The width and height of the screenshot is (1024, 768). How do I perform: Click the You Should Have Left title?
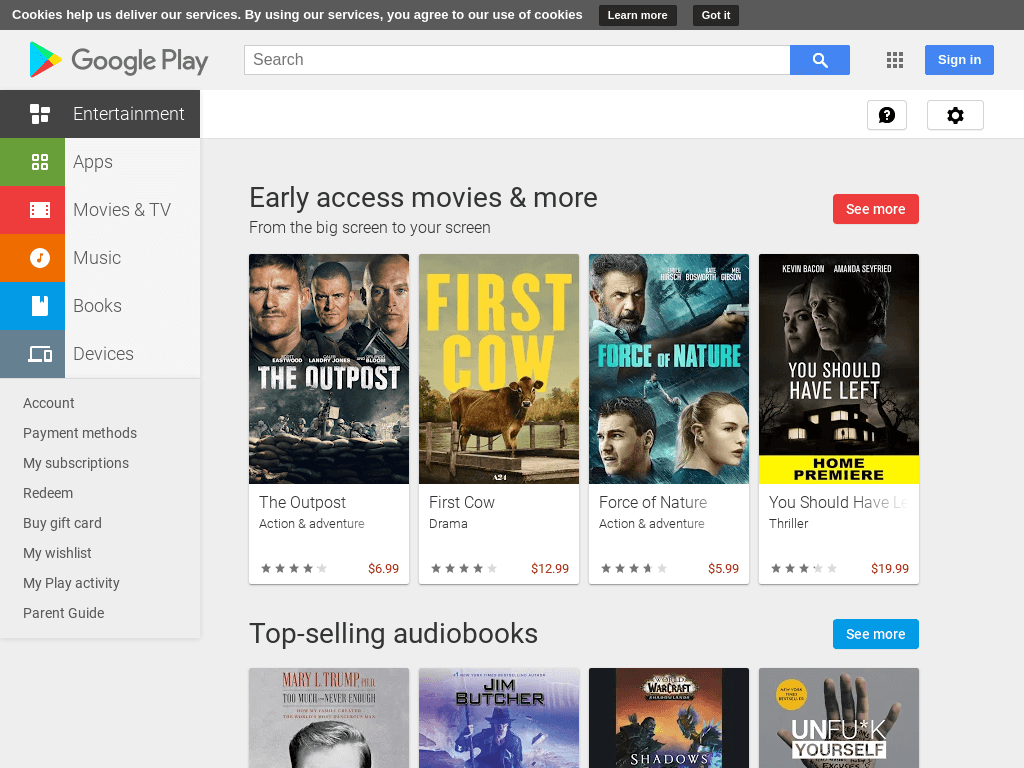839,502
